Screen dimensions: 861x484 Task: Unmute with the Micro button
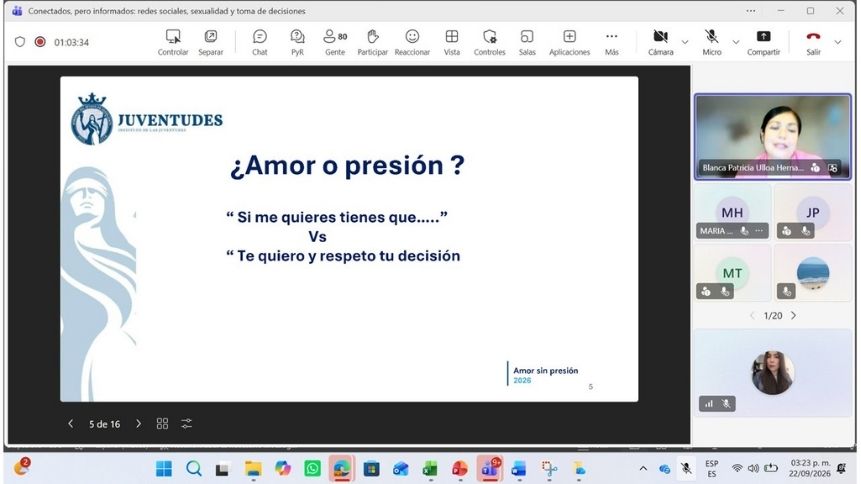point(712,42)
